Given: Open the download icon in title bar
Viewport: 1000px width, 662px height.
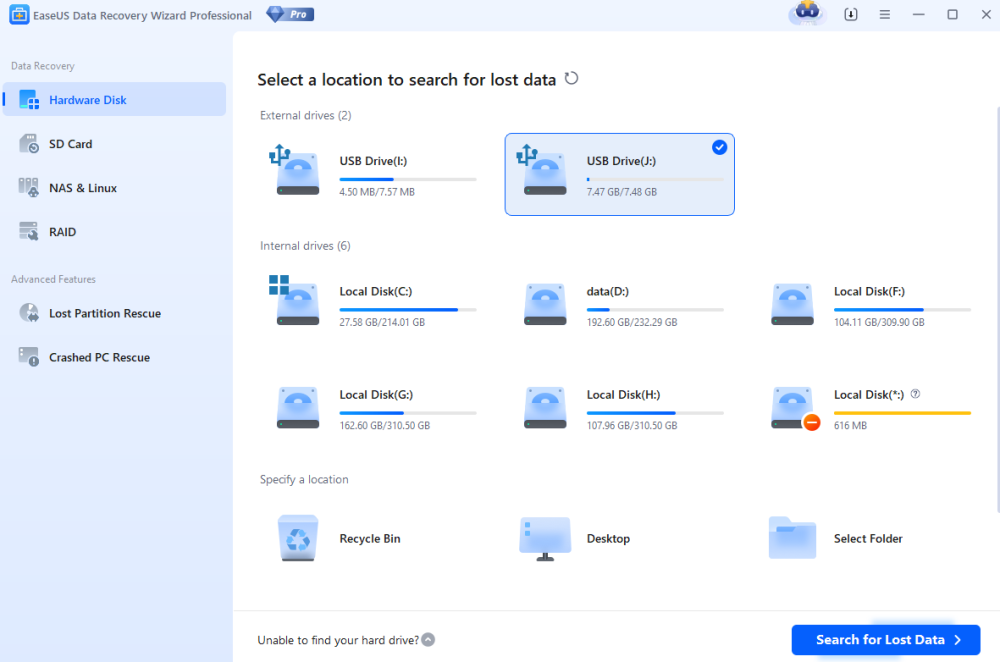Looking at the screenshot, I should pos(851,15).
